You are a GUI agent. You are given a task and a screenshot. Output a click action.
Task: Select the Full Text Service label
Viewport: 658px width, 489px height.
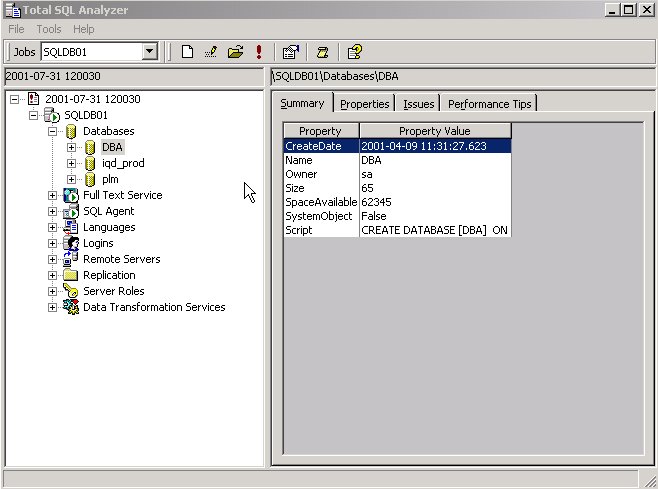point(123,195)
